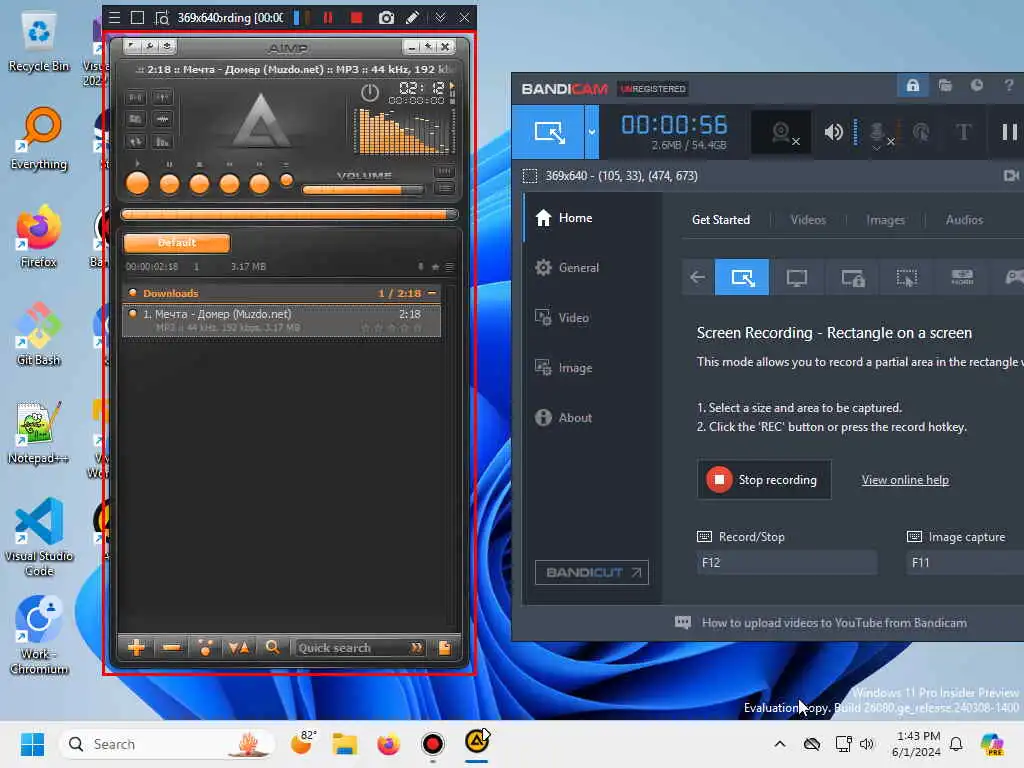Toggle Bandicam text overlay T icon
This screenshot has width=1024, height=768.
pos(963,133)
